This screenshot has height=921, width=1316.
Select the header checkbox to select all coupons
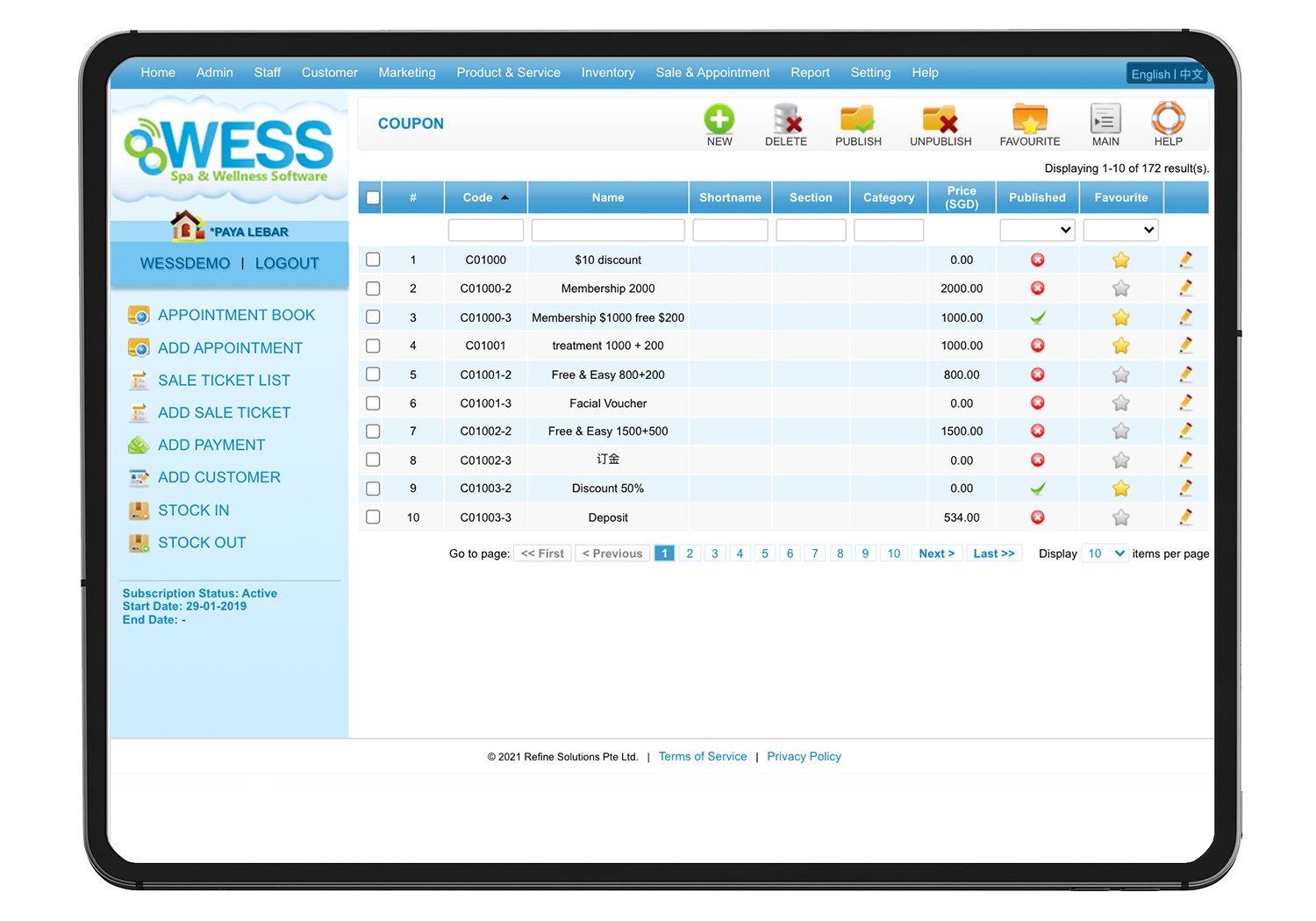tap(370, 196)
